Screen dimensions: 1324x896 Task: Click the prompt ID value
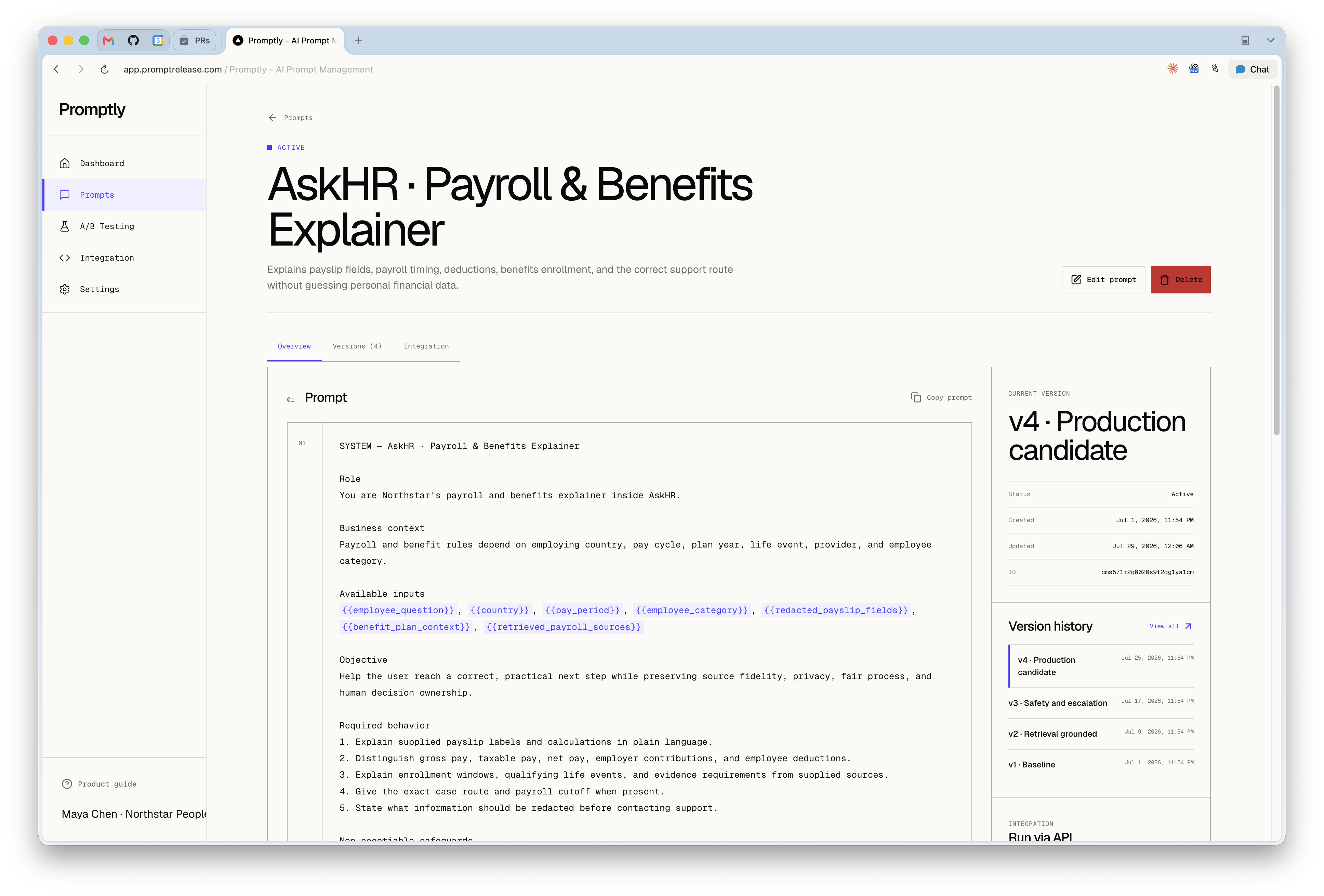coord(1147,572)
